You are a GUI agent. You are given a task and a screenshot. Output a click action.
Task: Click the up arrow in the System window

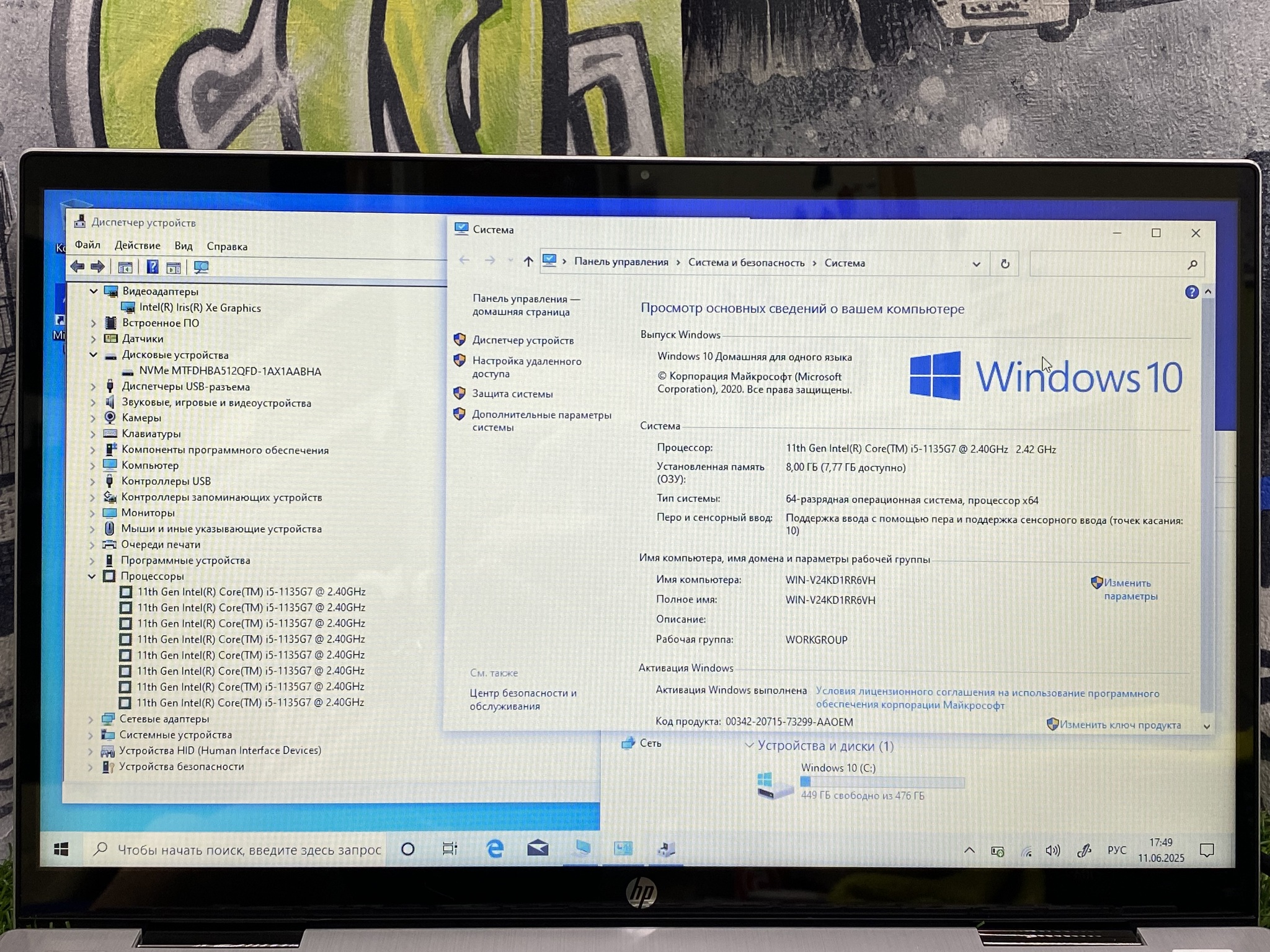(528, 262)
